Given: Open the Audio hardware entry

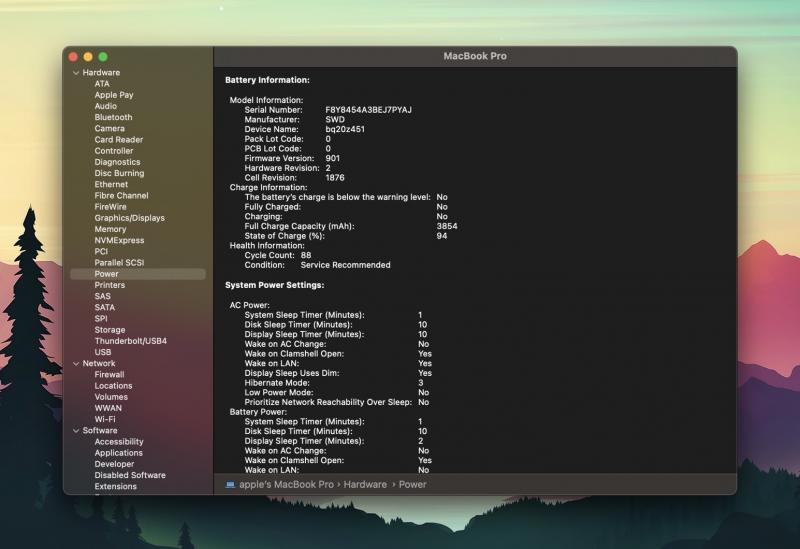Looking at the screenshot, I should (x=106, y=106).
